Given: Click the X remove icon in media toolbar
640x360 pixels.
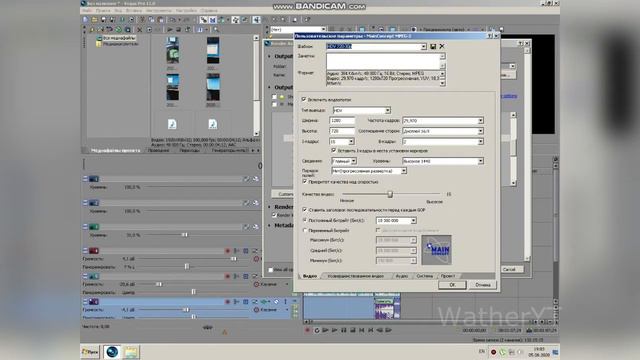Looking at the screenshot, I should tap(140, 30).
